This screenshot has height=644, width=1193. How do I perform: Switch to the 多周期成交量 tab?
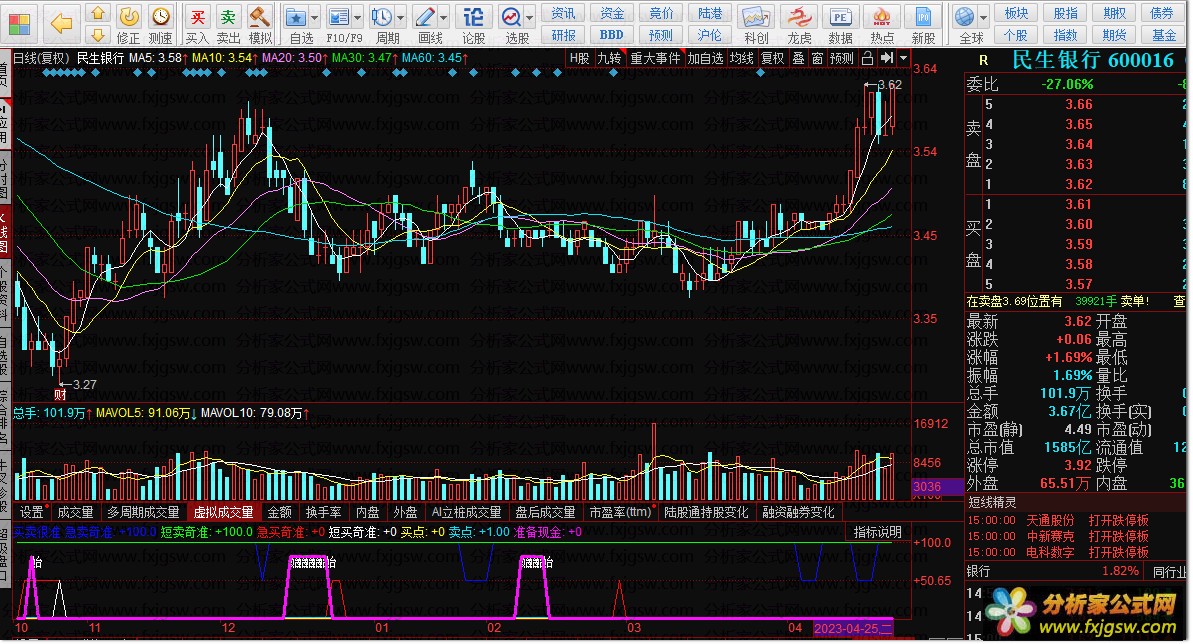click(x=143, y=512)
